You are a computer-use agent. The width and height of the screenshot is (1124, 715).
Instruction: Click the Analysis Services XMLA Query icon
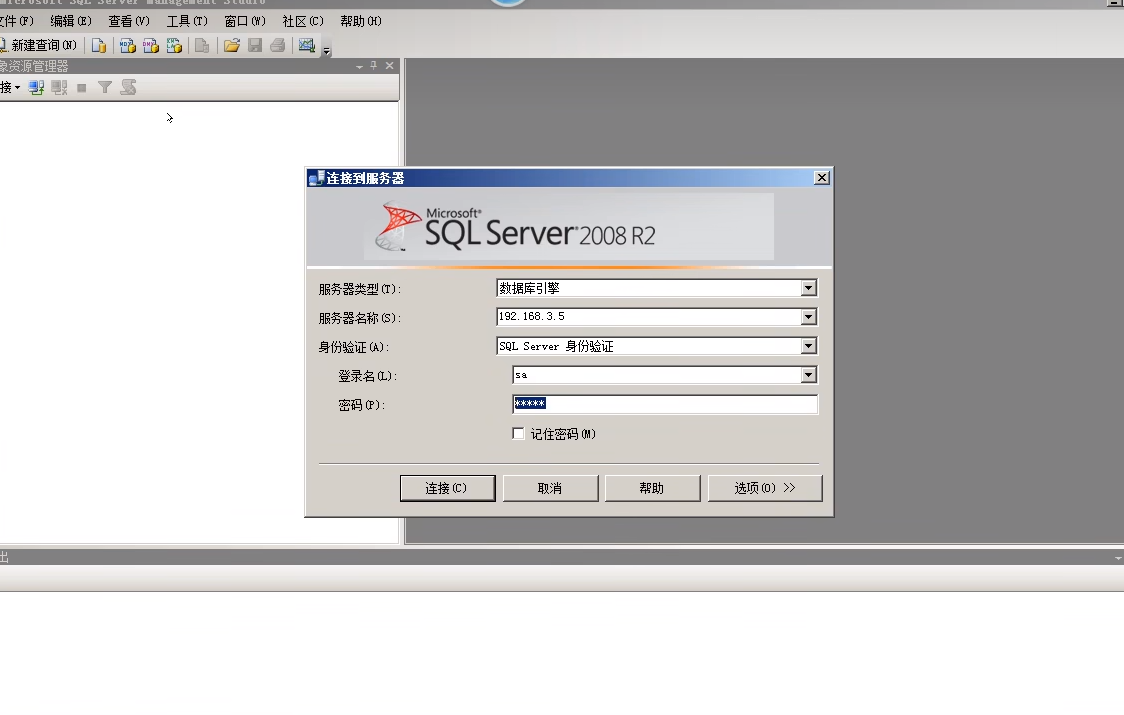(x=174, y=45)
